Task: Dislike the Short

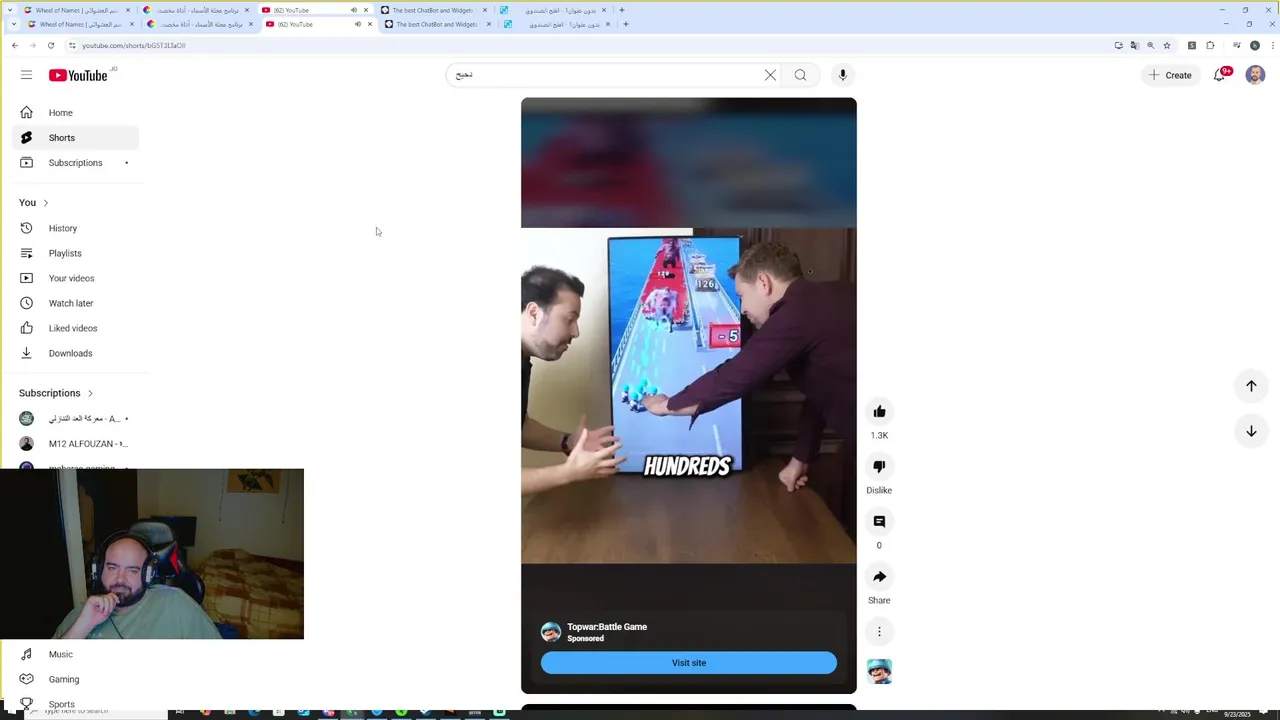Action: coord(879,467)
